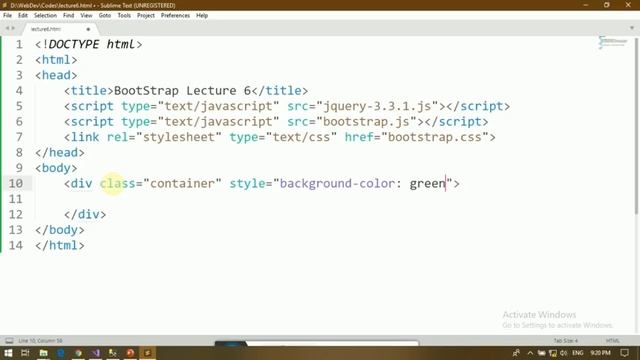The width and height of the screenshot is (640, 360).
Task: Open the Edge browser taskbar icon
Action: 61,353
